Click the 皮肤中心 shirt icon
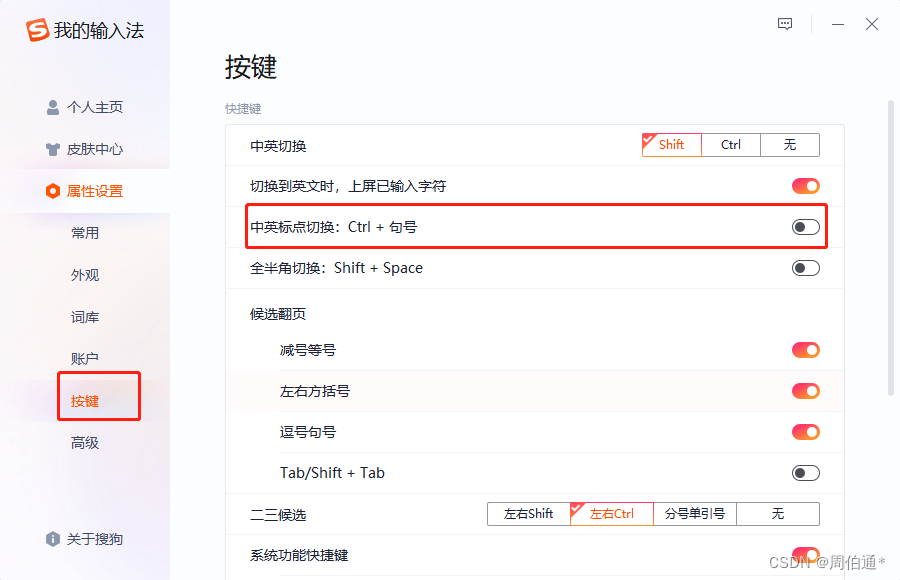The height and width of the screenshot is (580, 900). point(53,149)
